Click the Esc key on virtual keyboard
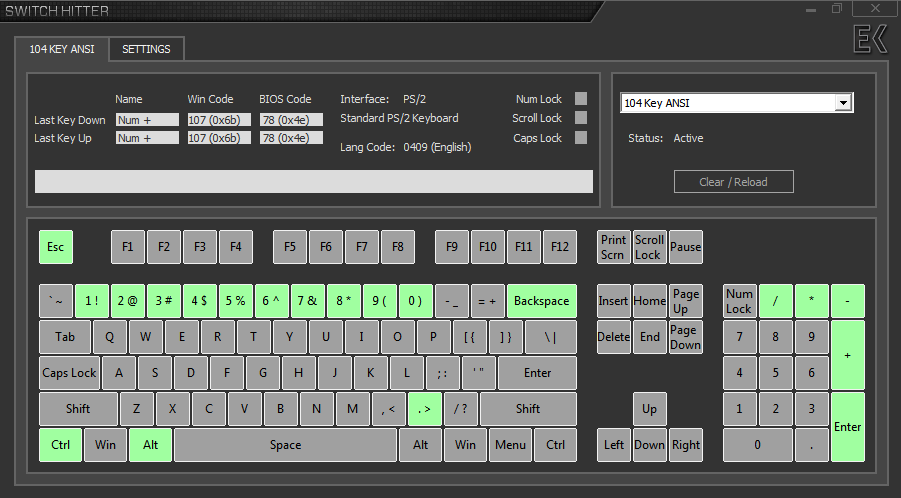This screenshot has height=498, width=901. (55, 247)
